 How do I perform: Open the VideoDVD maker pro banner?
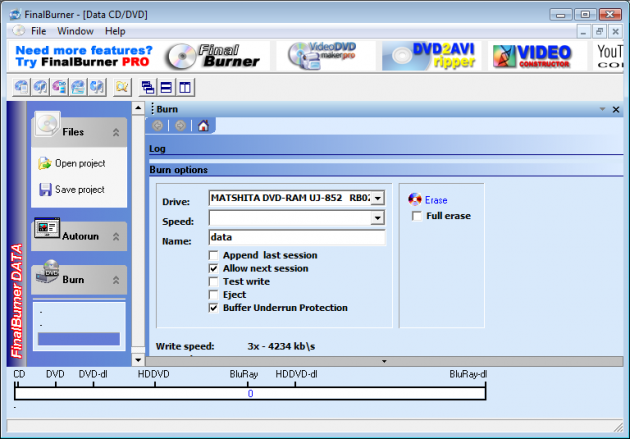pos(322,55)
